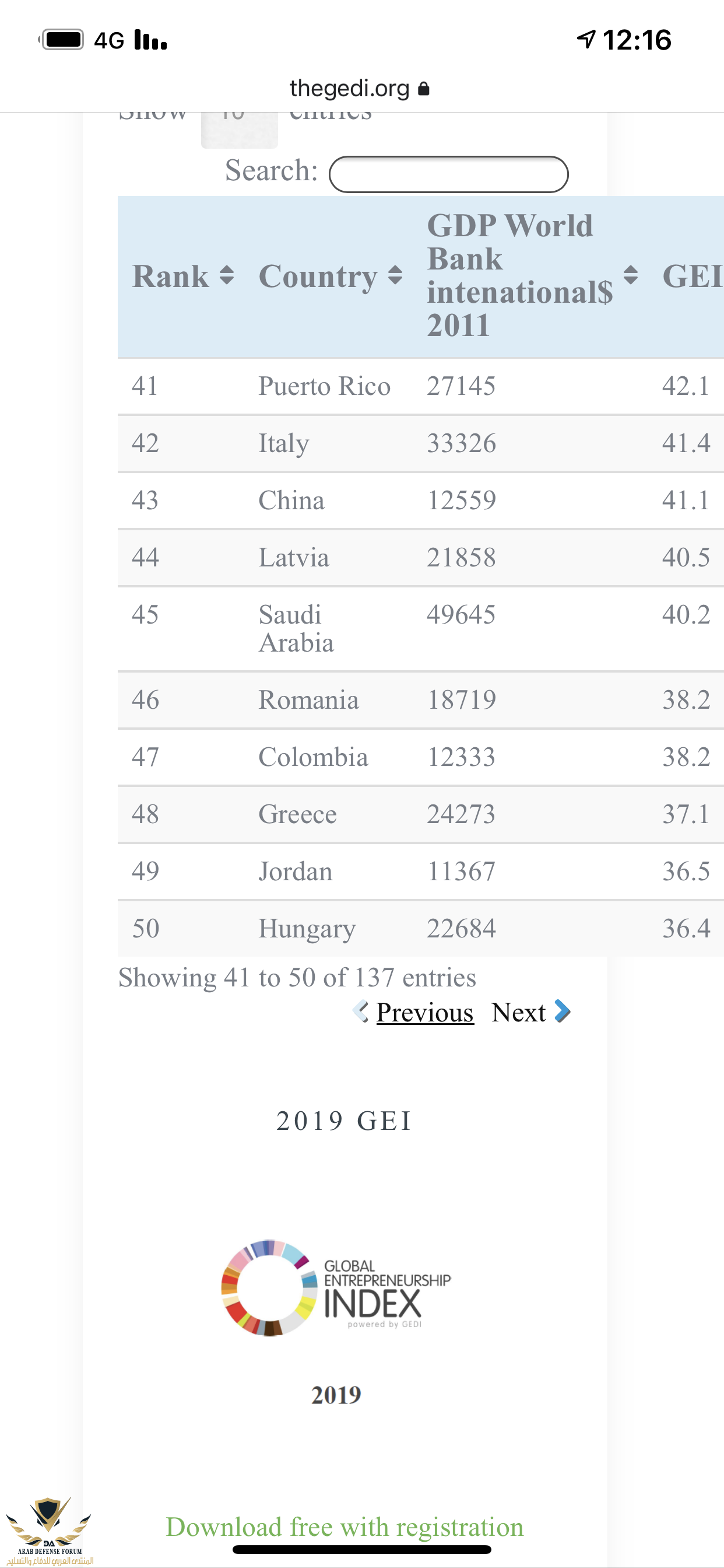Type in the table Search field
The width and height of the screenshot is (724, 1568).
point(448,174)
